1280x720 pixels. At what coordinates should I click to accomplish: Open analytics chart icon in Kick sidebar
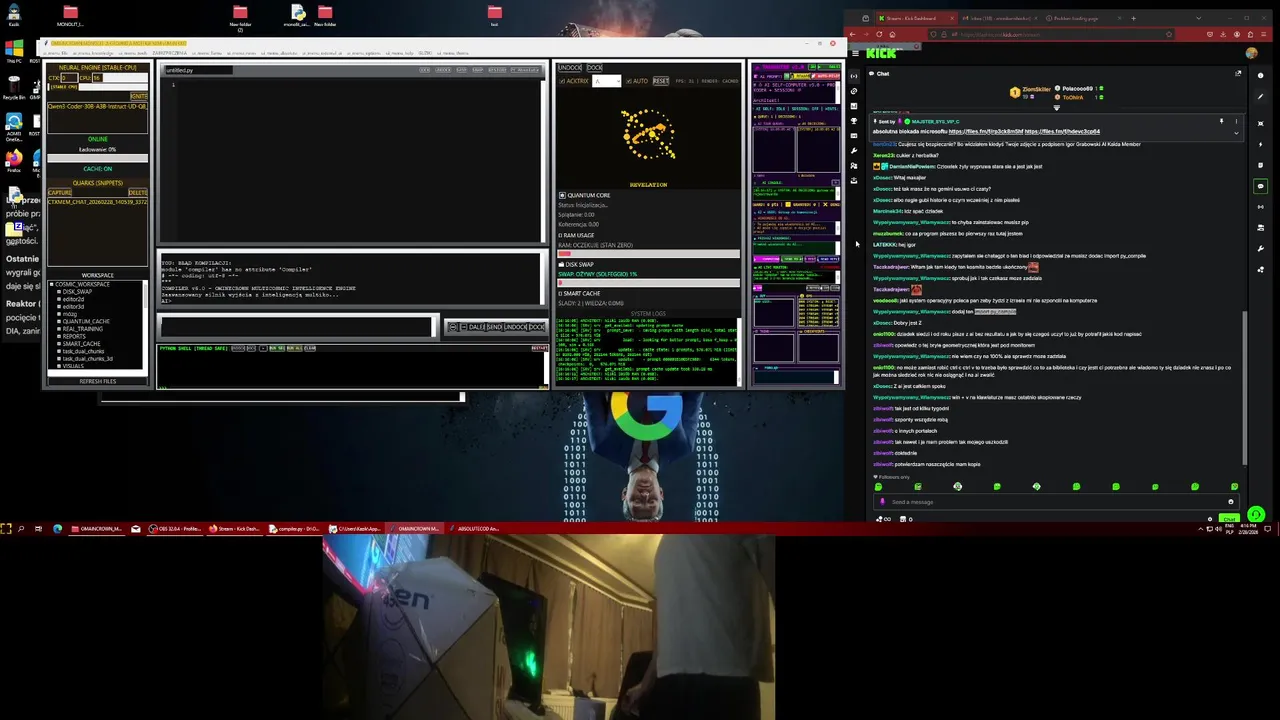pyautogui.click(x=853, y=106)
